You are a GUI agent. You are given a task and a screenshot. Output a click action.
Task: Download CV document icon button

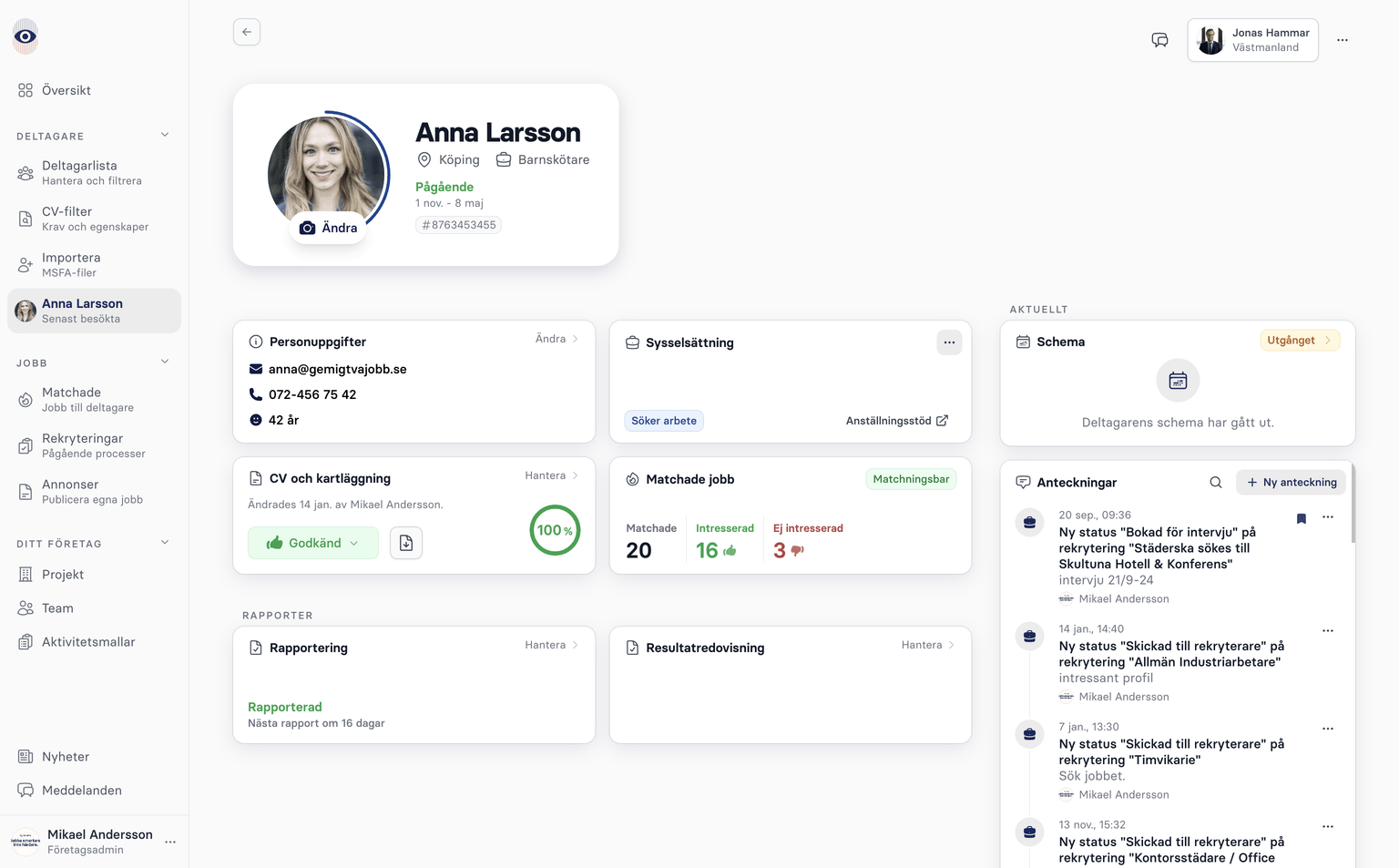(x=406, y=543)
